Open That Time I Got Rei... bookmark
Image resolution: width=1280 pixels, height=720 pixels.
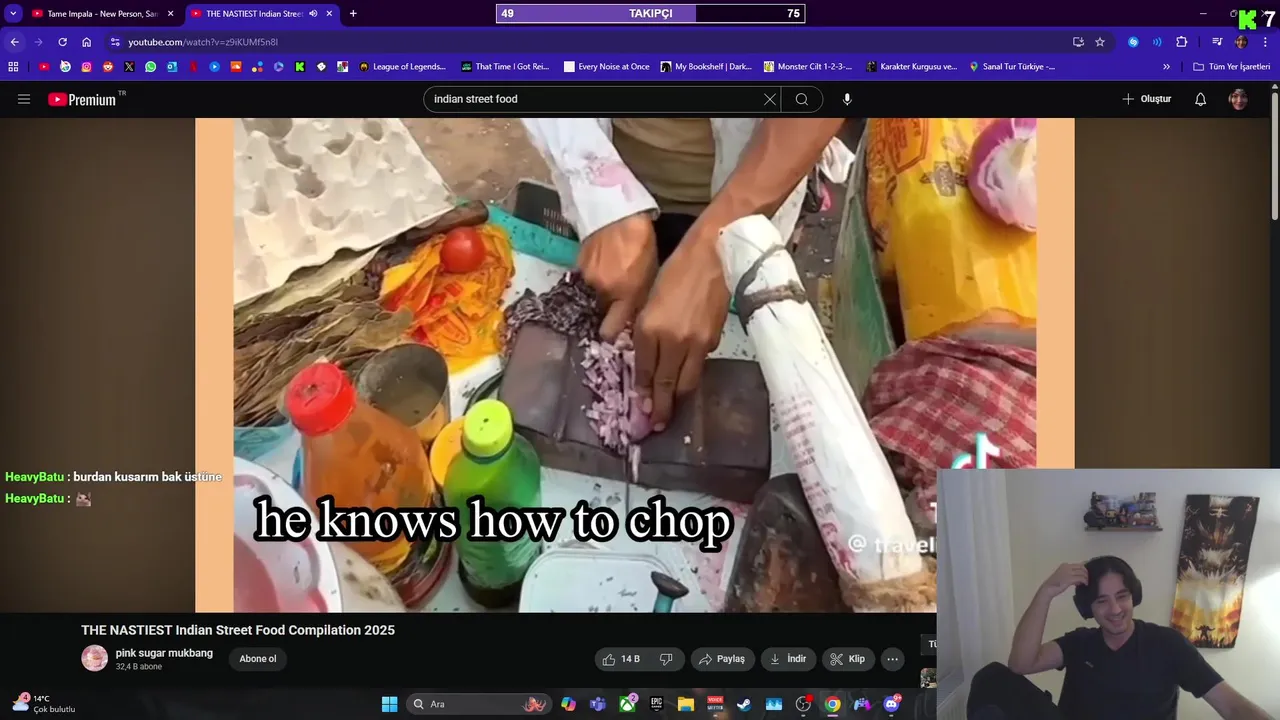[x=505, y=67]
